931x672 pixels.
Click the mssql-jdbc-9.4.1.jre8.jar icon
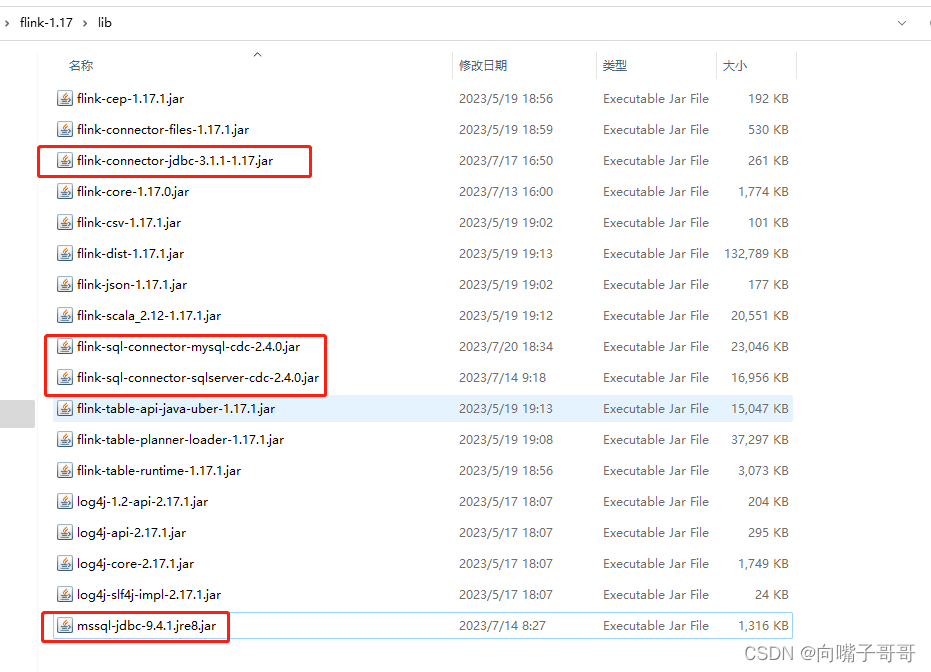pos(64,625)
